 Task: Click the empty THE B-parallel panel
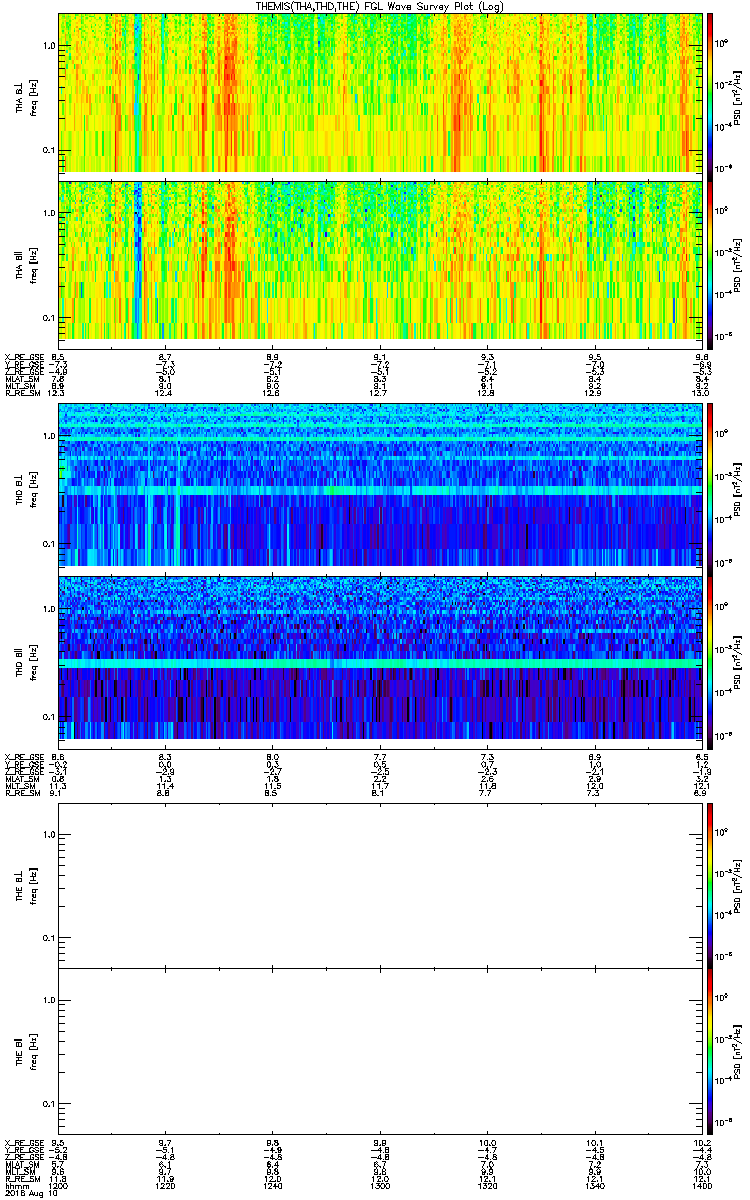point(380,1052)
